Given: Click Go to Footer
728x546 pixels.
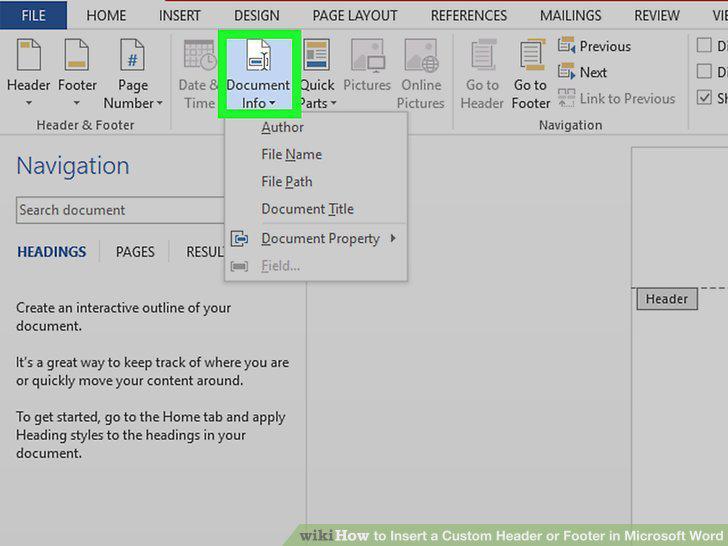Looking at the screenshot, I should click(531, 73).
